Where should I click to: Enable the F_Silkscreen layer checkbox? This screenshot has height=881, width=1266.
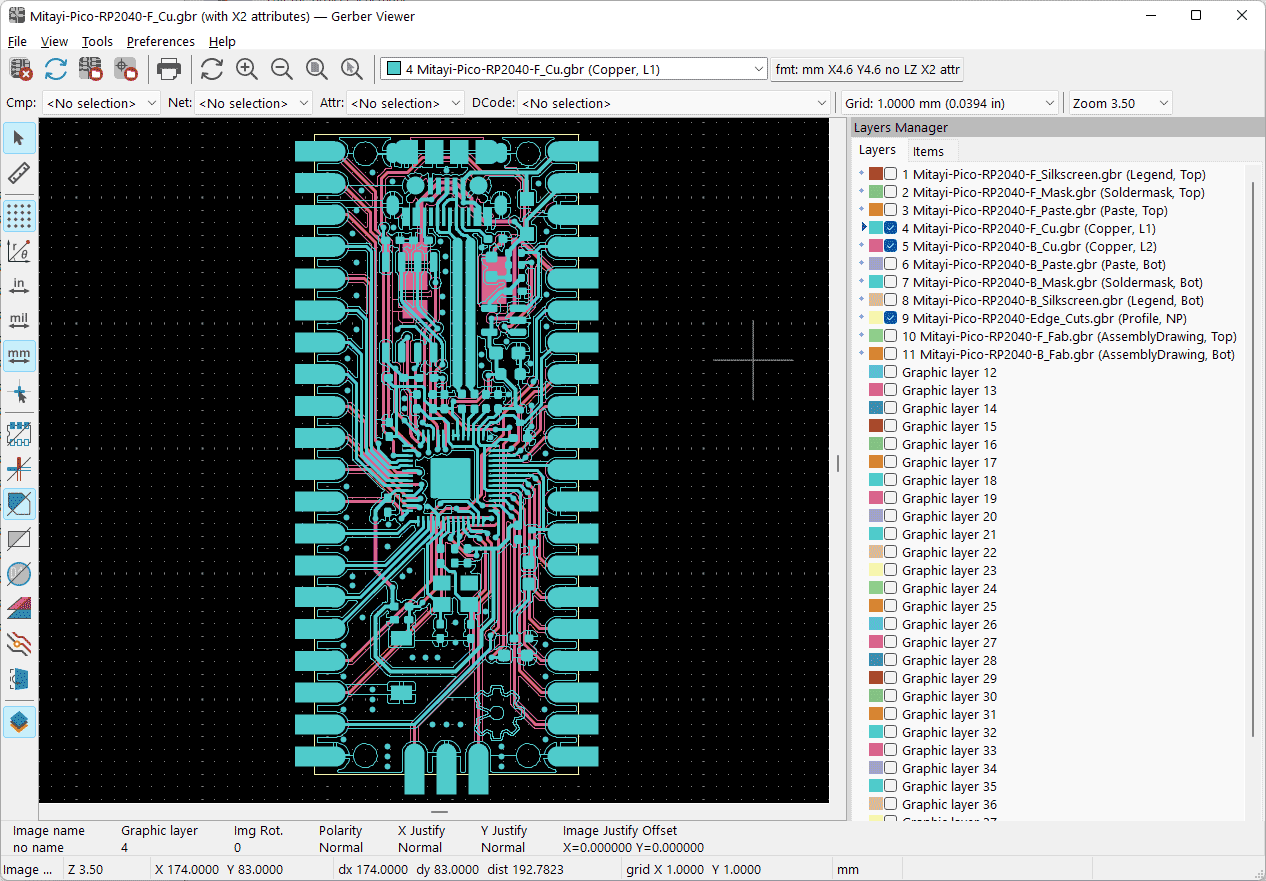tap(890, 174)
